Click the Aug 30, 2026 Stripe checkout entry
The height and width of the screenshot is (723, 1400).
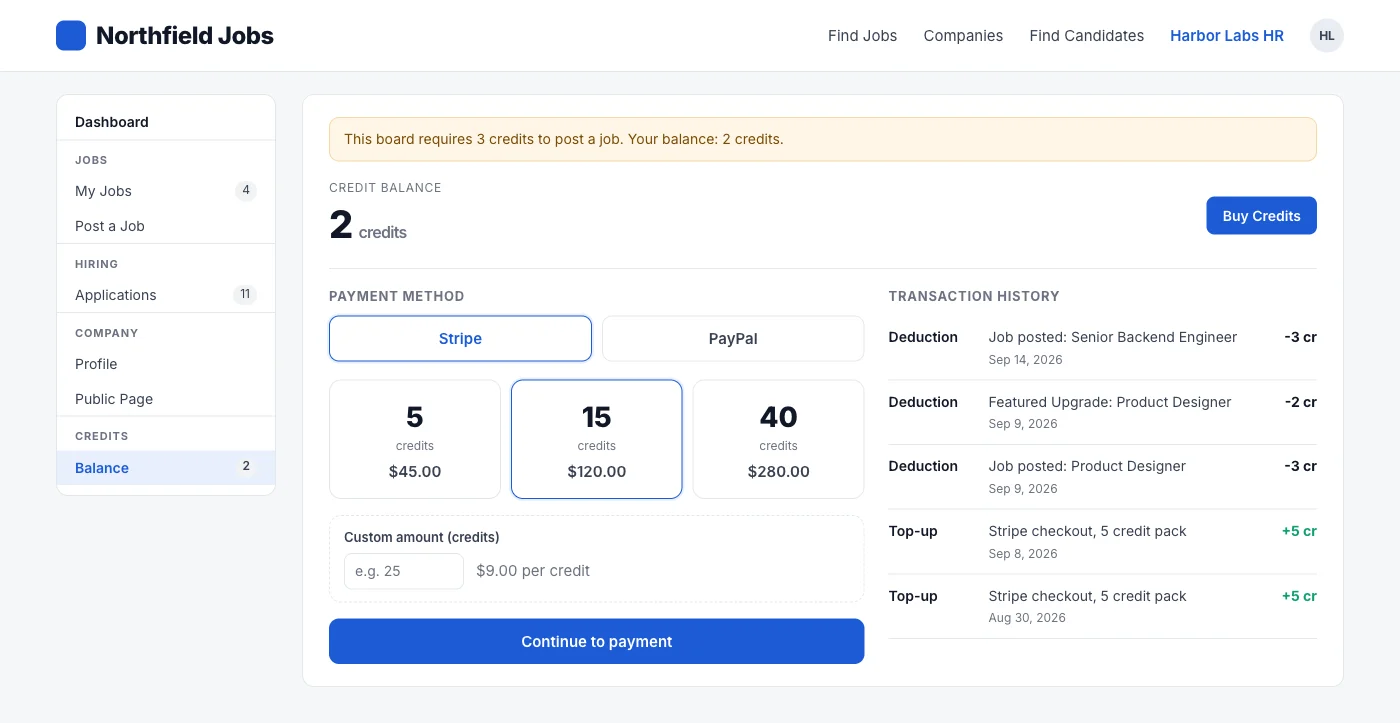pos(1103,606)
